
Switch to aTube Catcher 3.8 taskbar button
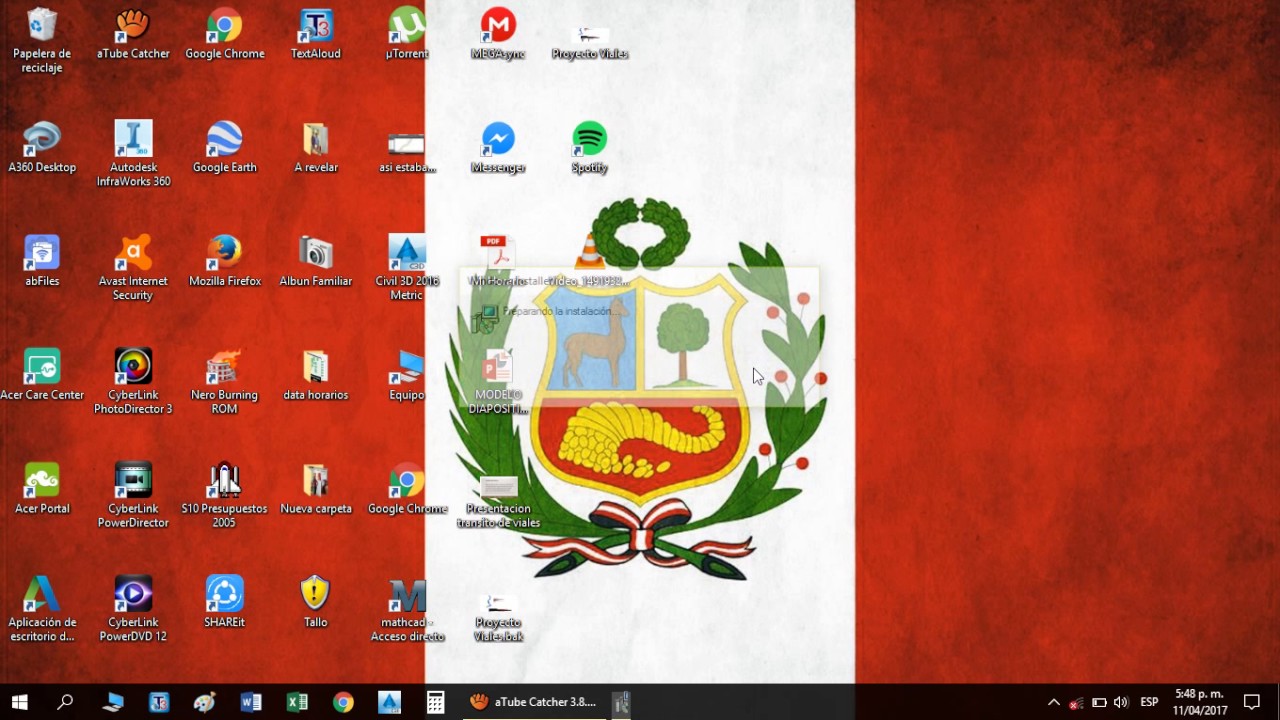point(532,702)
